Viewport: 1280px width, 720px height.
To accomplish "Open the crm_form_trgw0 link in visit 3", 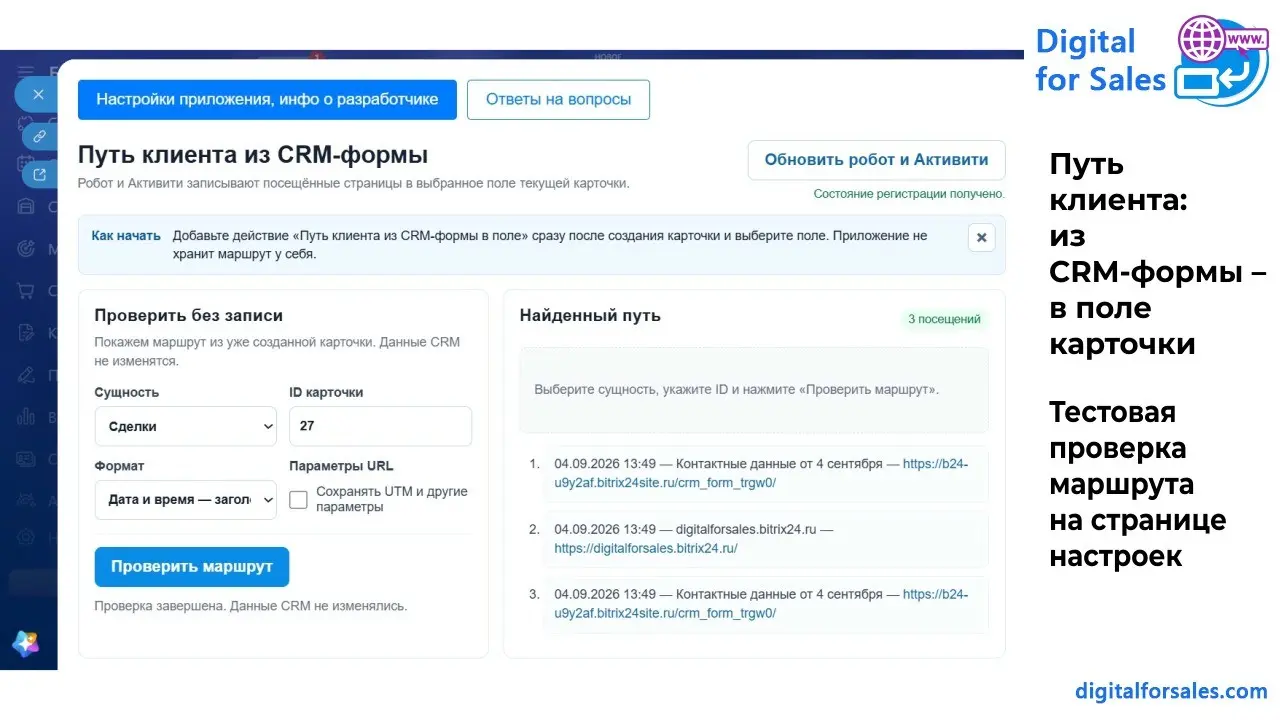I will tap(761, 603).
